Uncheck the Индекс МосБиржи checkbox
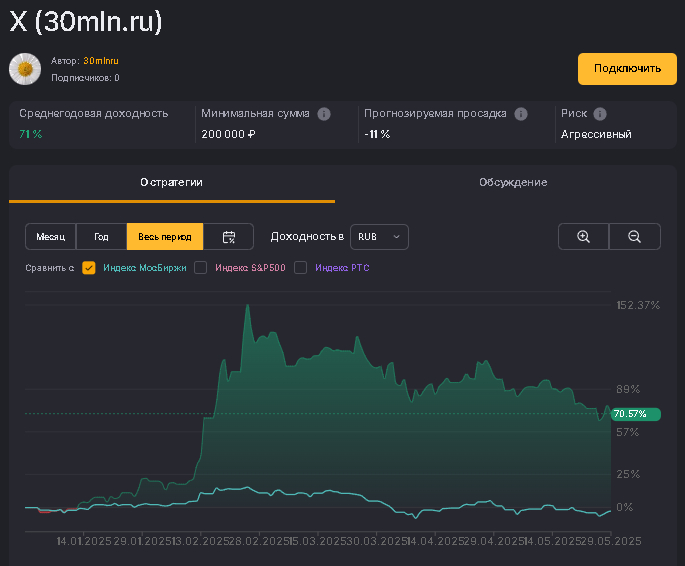 pyautogui.click(x=89, y=268)
